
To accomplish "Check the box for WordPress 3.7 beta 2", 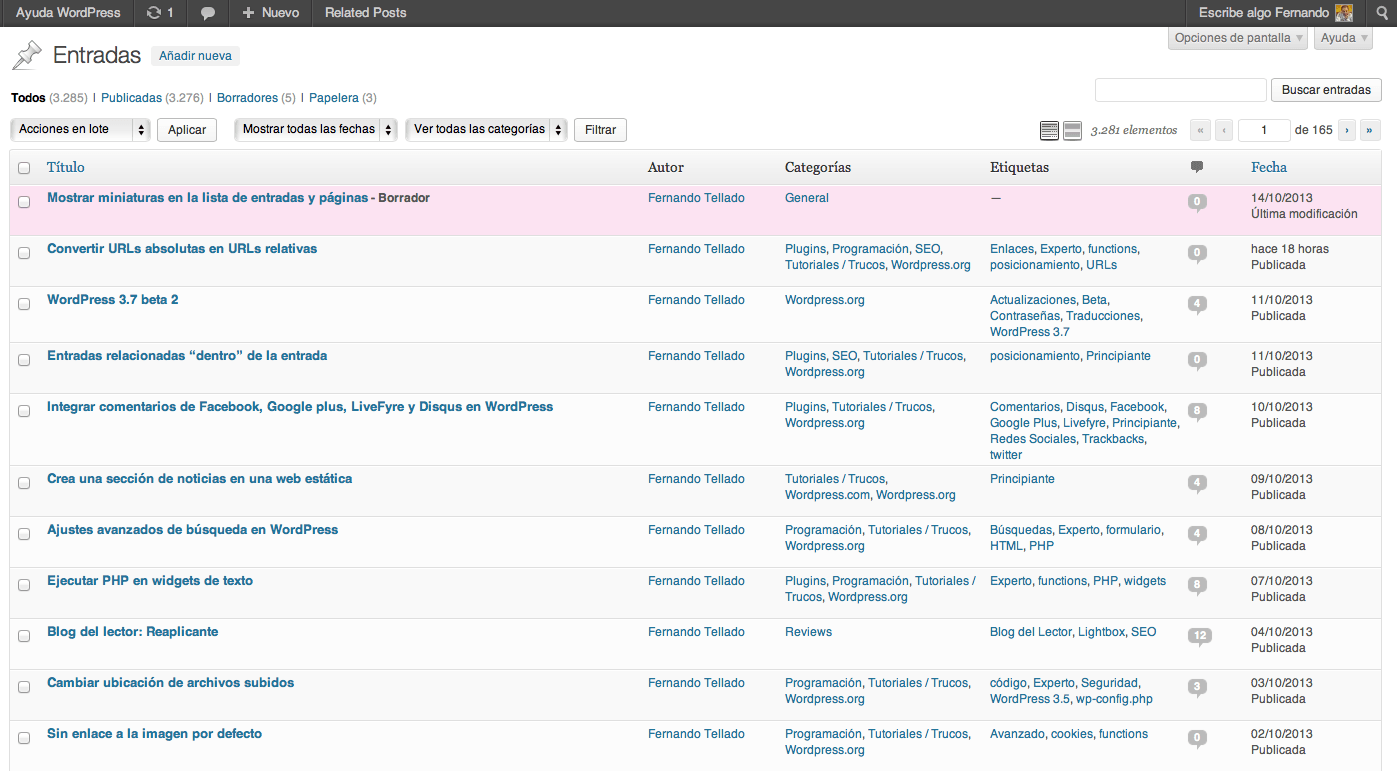I will click(x=24, y=304).
